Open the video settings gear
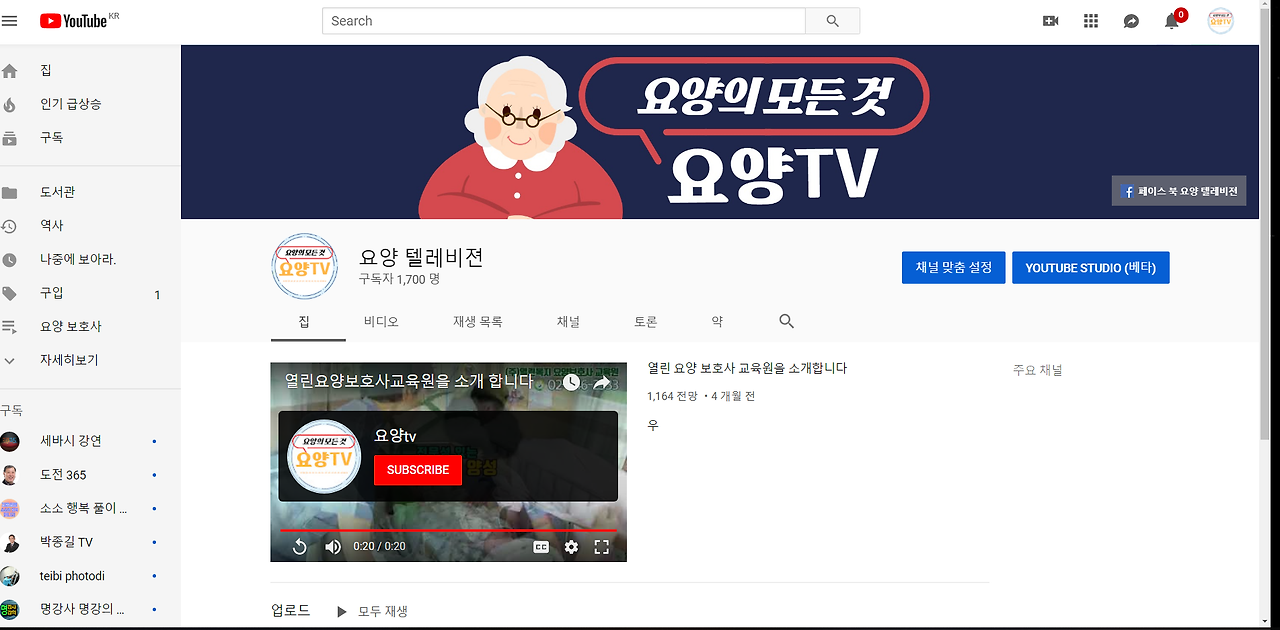The width and height of the screenshot is (1280, 630). tap(571, 547)
